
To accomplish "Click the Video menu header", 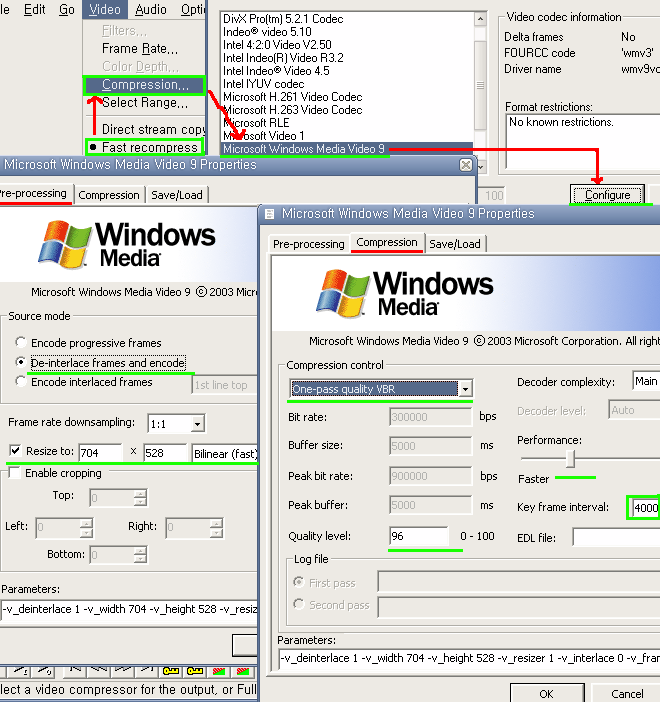I will pyautogui.click(x=105, y=9).
